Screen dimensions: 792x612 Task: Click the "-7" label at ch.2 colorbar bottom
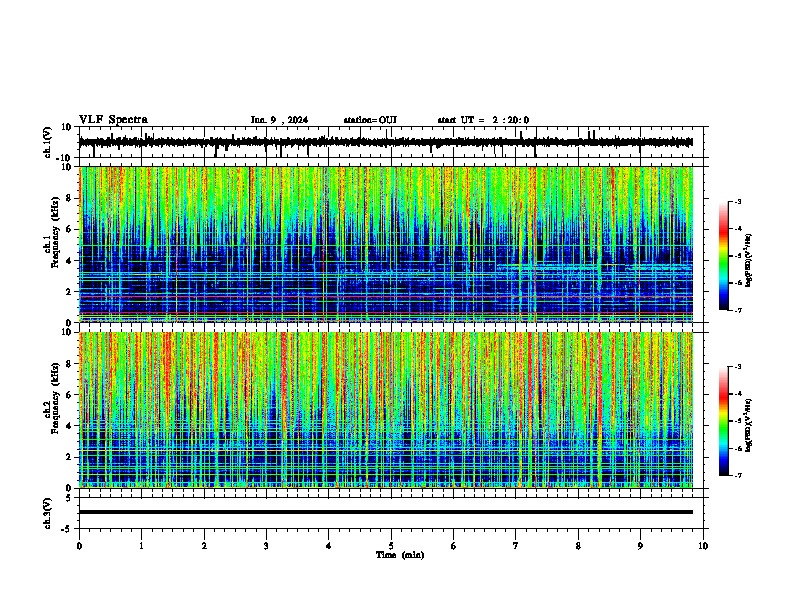(738, 476)
